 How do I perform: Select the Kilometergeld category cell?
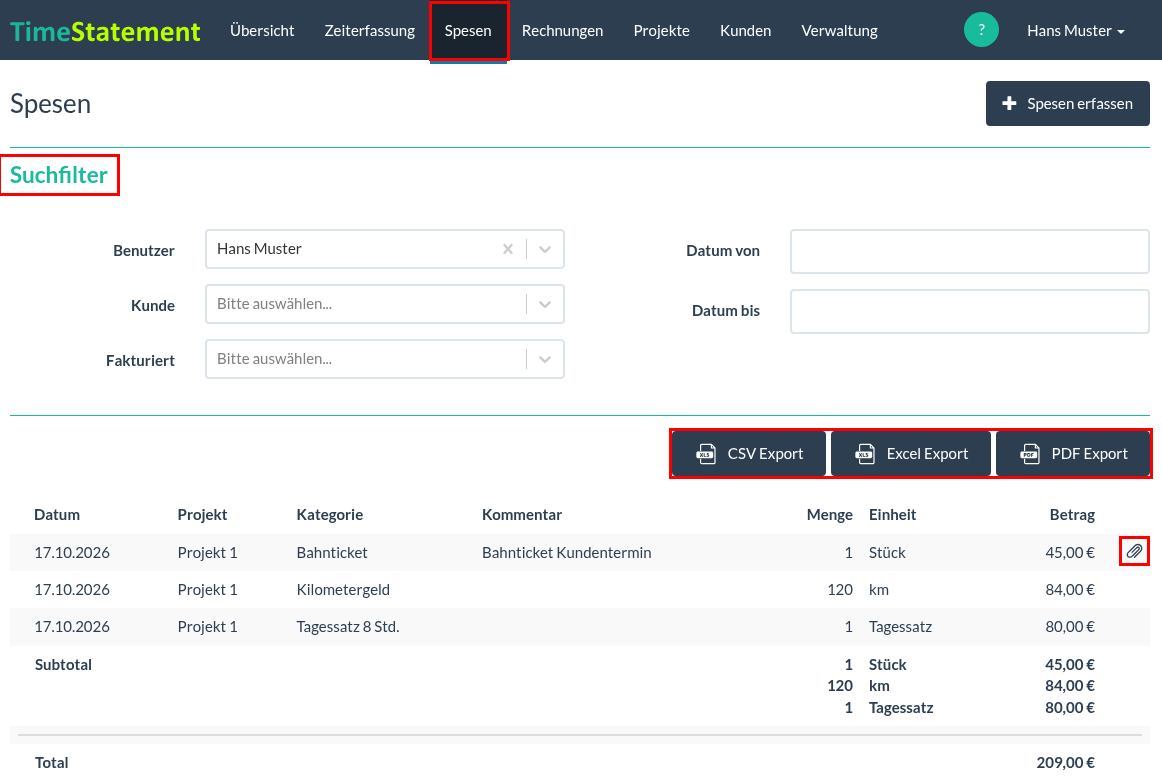pyautogui.click(x=343, y=590)
